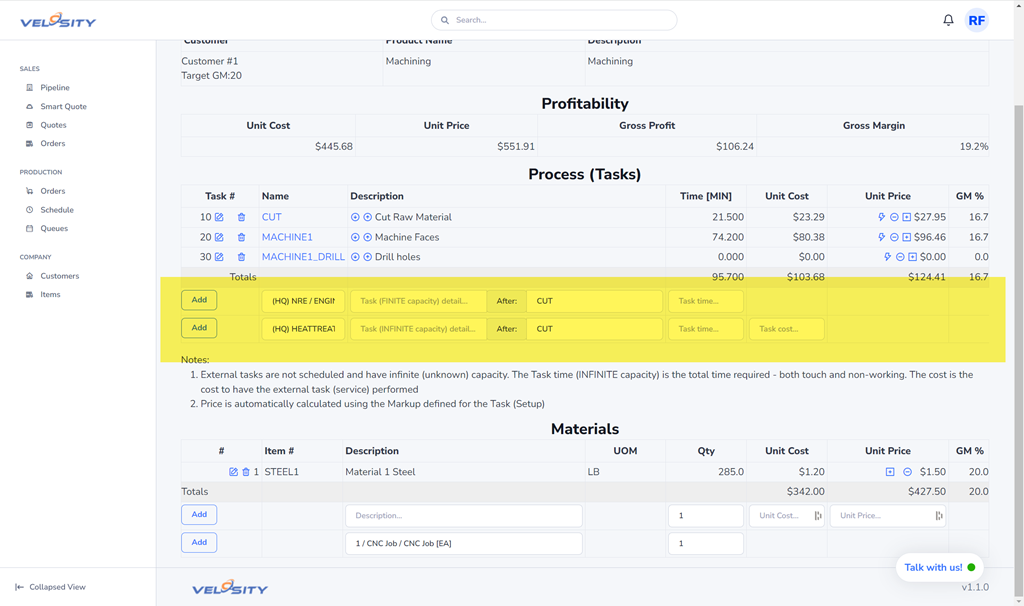Open the (HQ) HEATTREAT task dropdown
Screen dimensions: 1024x606
(x=303, y=329)
